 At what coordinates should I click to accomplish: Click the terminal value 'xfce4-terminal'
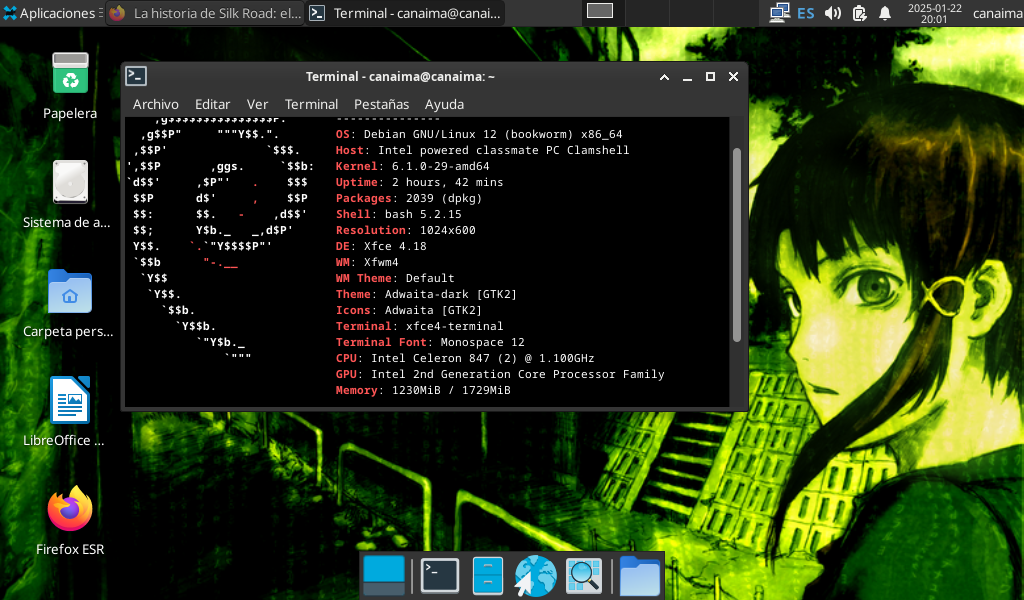tap(455, 326)
